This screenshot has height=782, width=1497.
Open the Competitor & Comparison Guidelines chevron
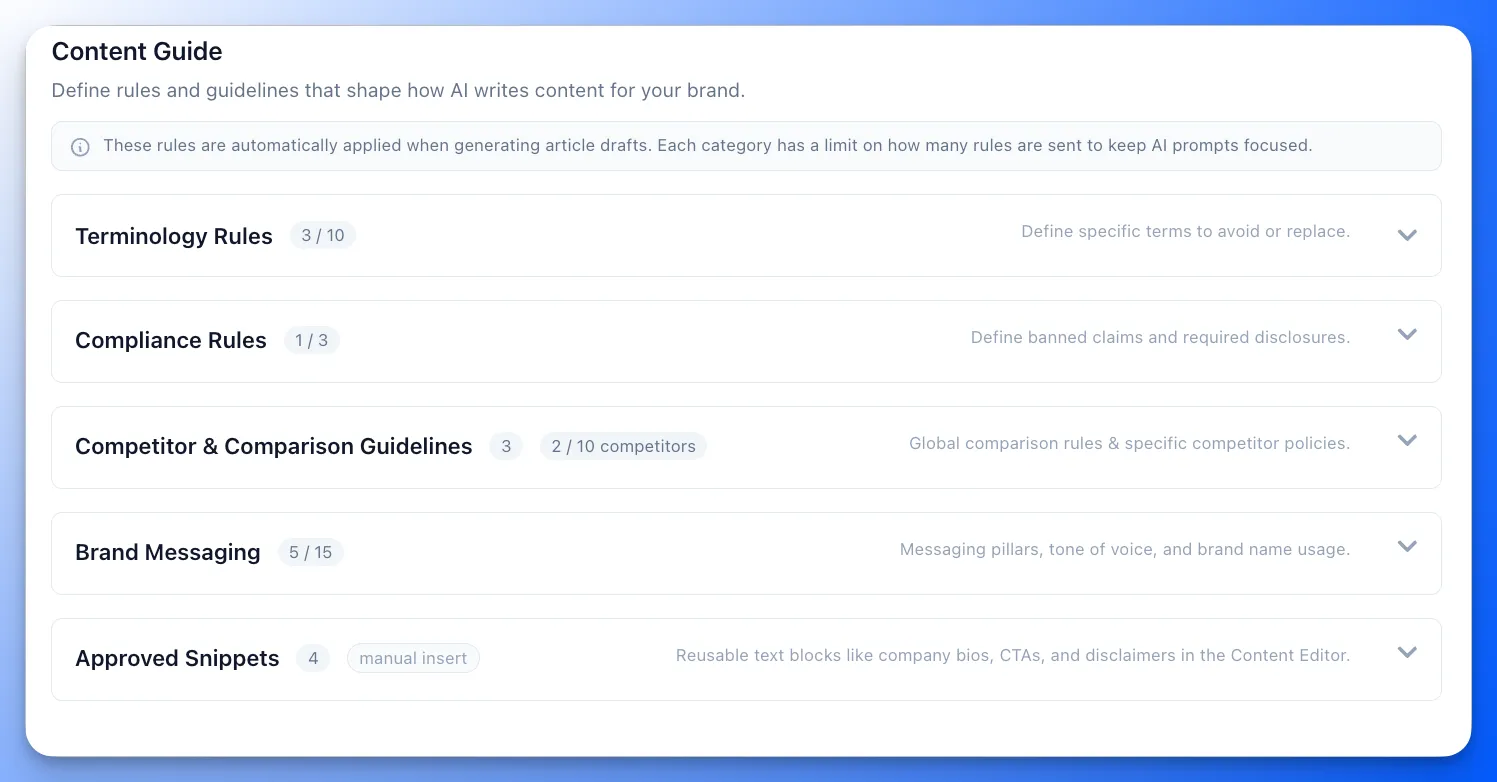coord(1407,440)
